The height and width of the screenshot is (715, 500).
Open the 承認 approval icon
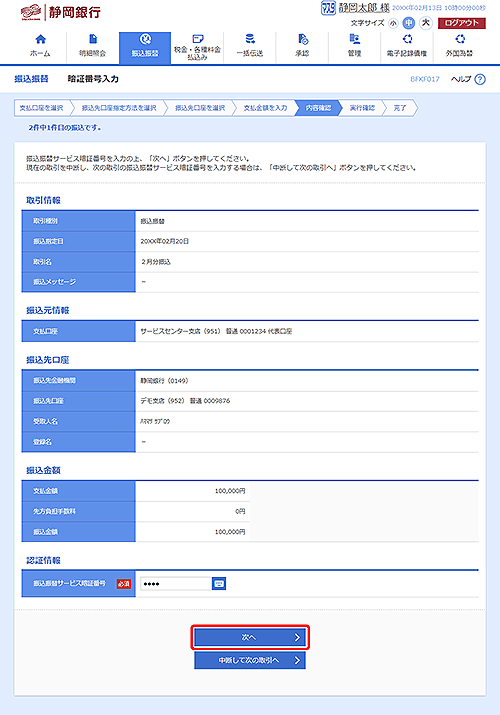(303, 39)
